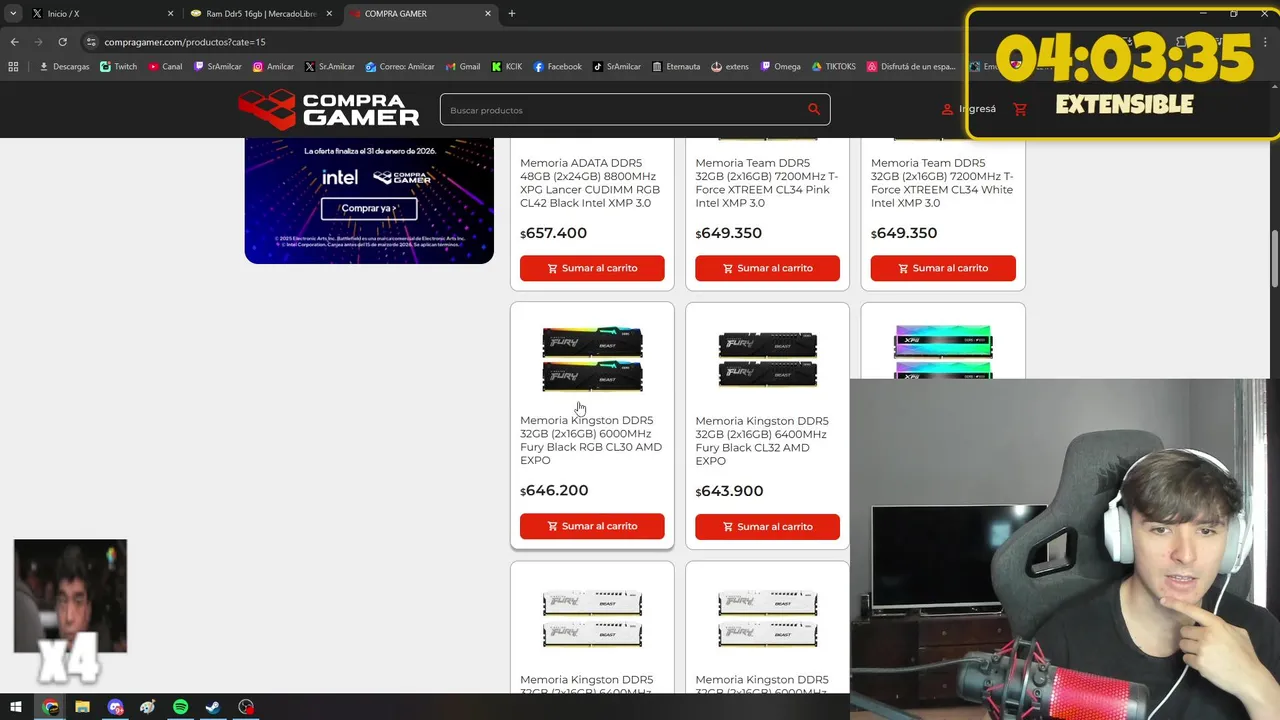Open Kingston 6000MHz Fury Black RGB title
The width and height of the screenshot is (1280, 720).
[x=592, y=440]
